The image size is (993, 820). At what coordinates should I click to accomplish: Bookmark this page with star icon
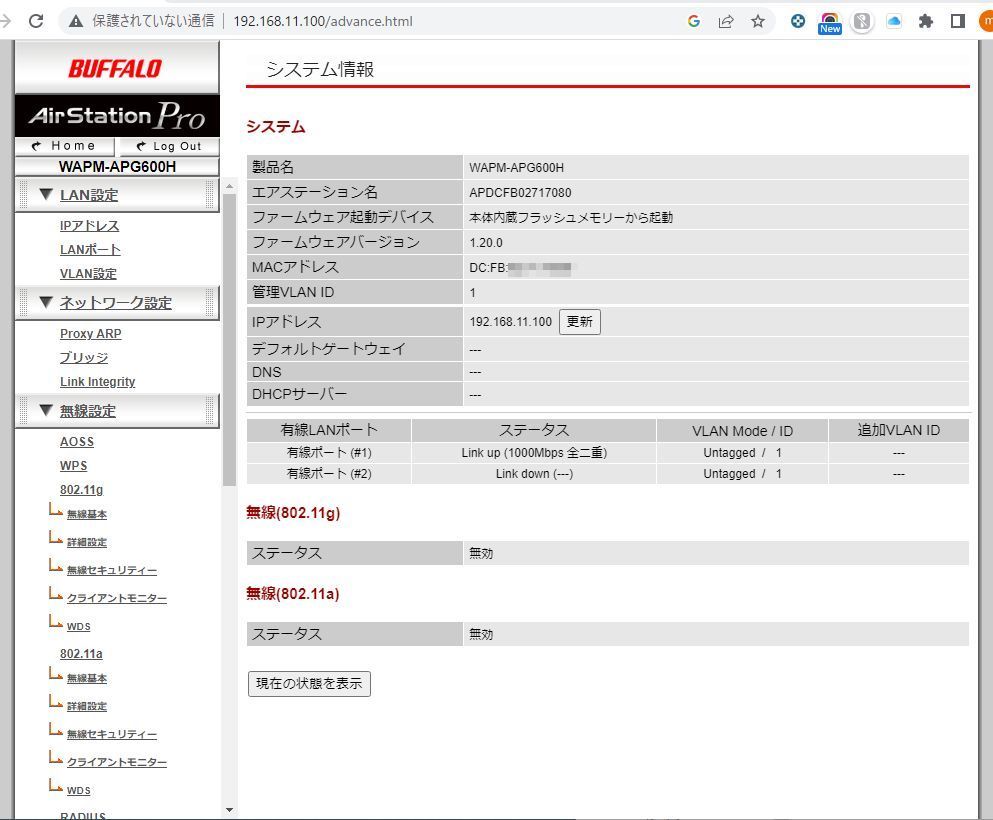pos(757,22)
